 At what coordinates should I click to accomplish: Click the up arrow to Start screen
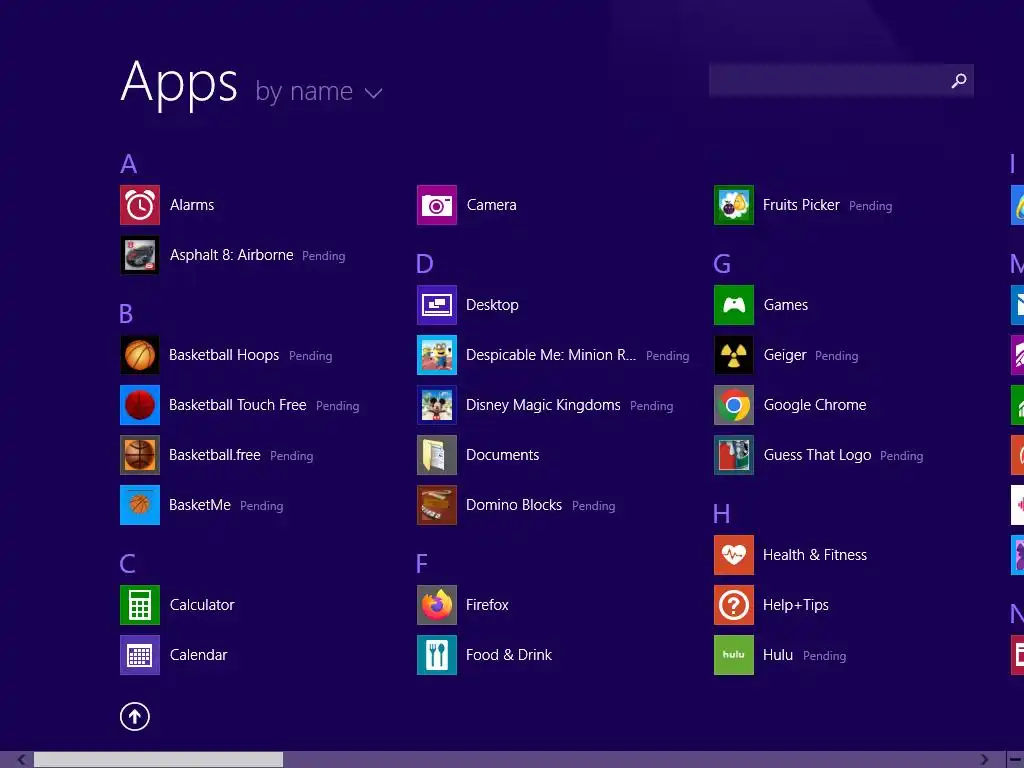[135, 716]
